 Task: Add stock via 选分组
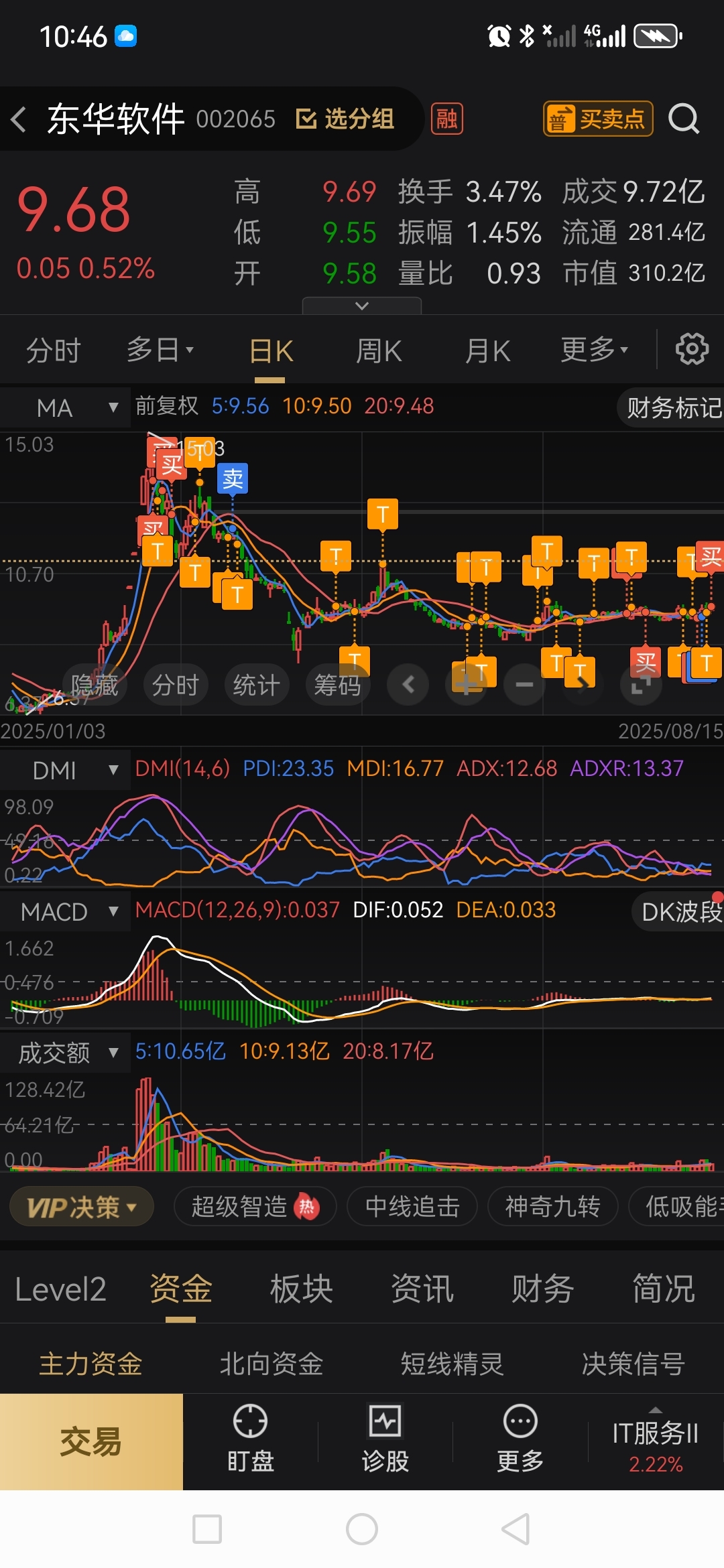pos(345,119)
